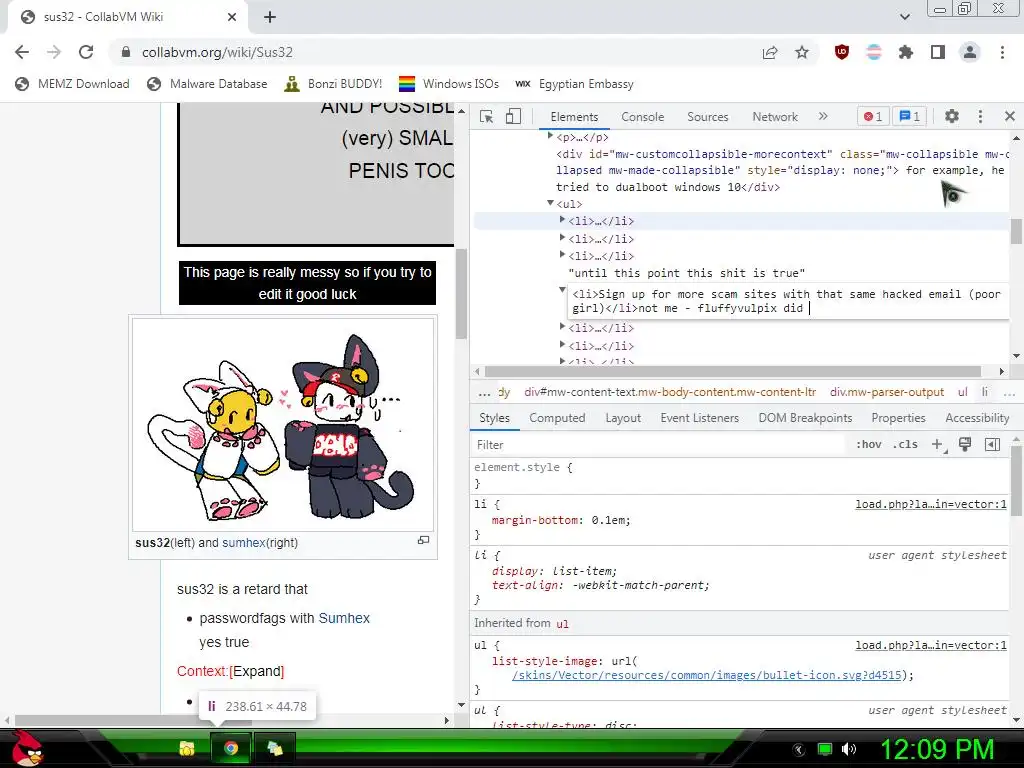The width and height of the screenshot is (1024, 768).
Task: Open a new browser tab
Action: (270, 17)
